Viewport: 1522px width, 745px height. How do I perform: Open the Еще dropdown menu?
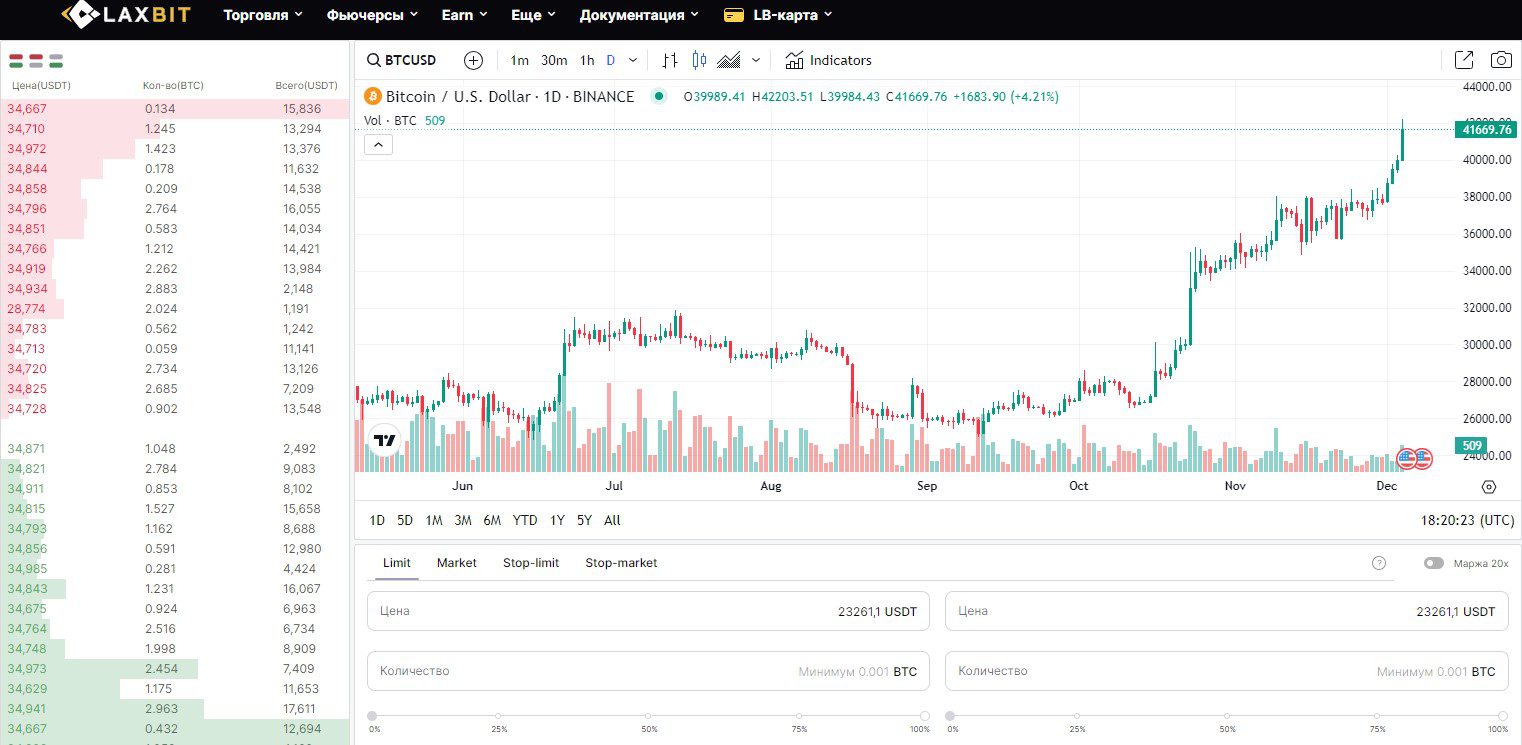pyautogui.click(x=533, y=15)
